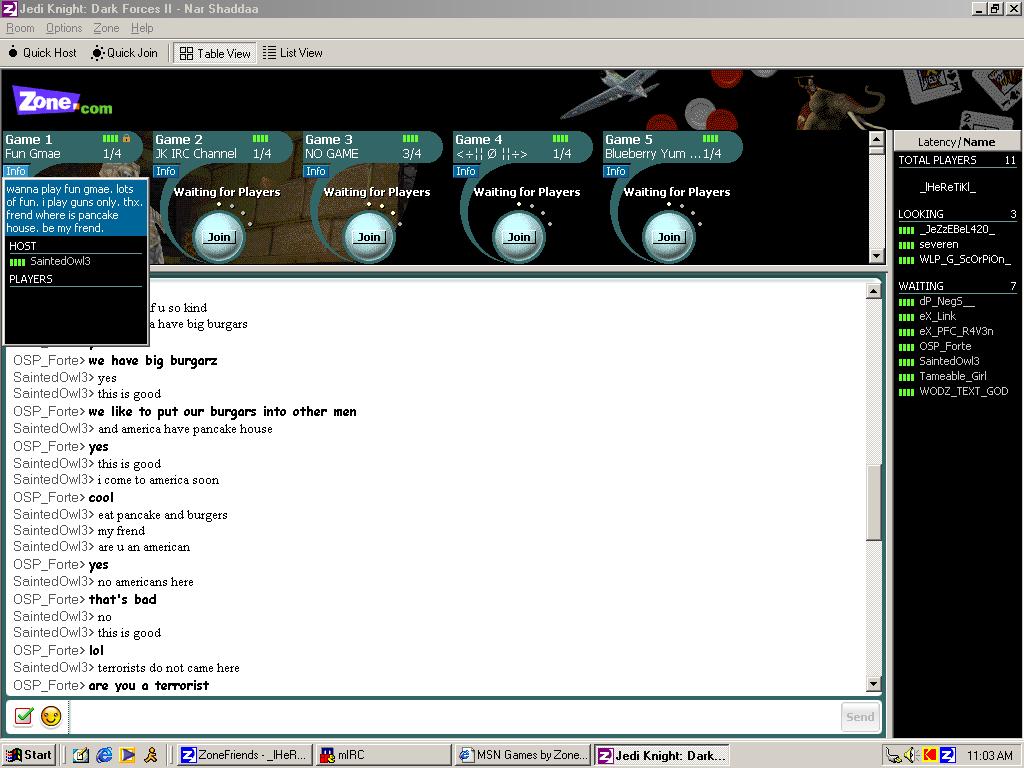The width and height of the screenshot is (1024, 768).
Task: Click the chat scrollbar thumb
Action: point(873,503)
